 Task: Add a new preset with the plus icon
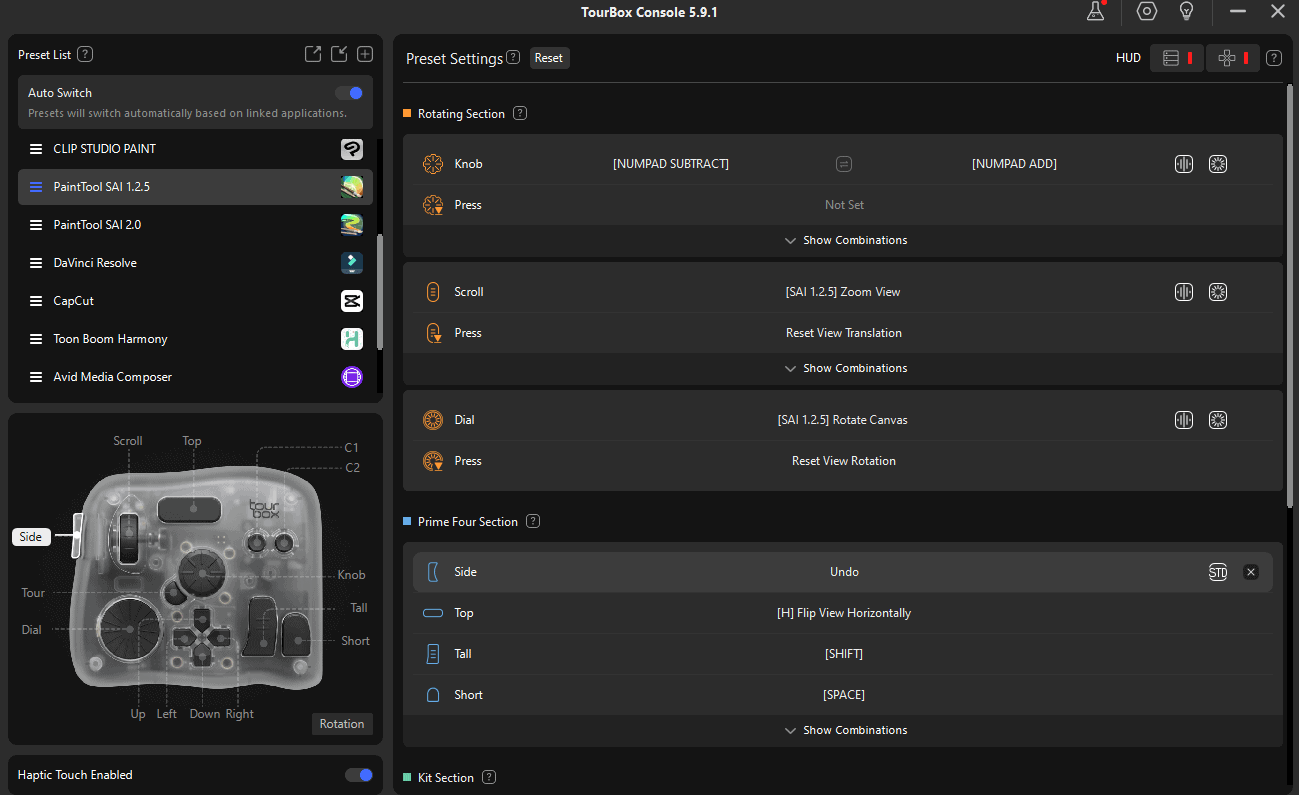pos(365,54)
